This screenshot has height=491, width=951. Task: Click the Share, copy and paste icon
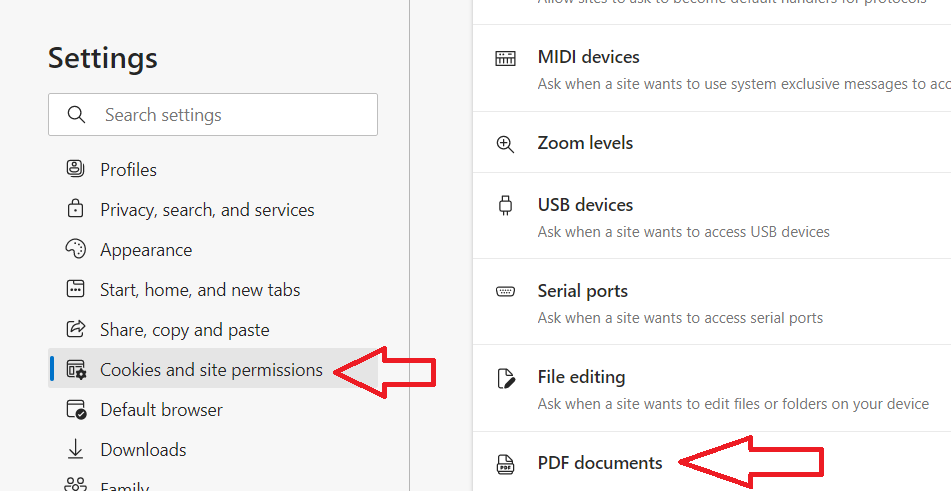click(75, 329)
